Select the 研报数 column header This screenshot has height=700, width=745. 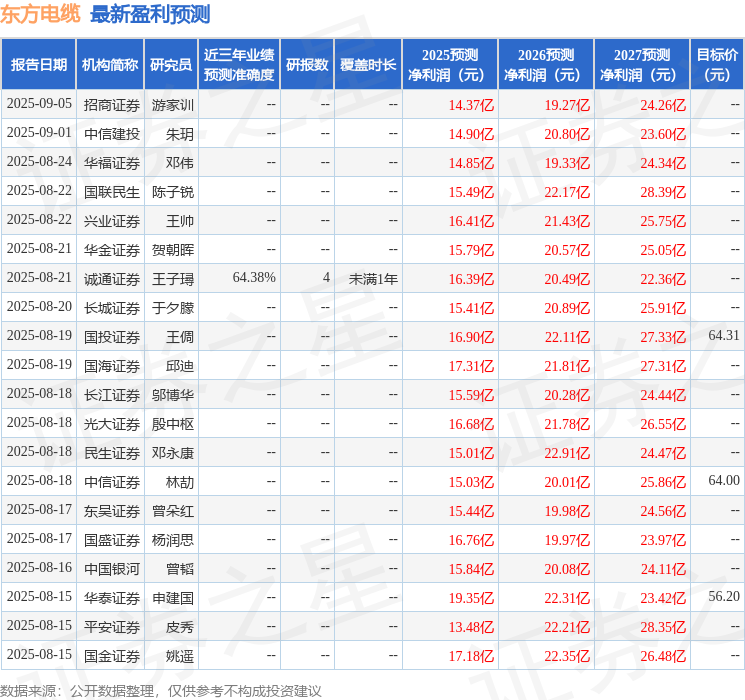[307, 65]
